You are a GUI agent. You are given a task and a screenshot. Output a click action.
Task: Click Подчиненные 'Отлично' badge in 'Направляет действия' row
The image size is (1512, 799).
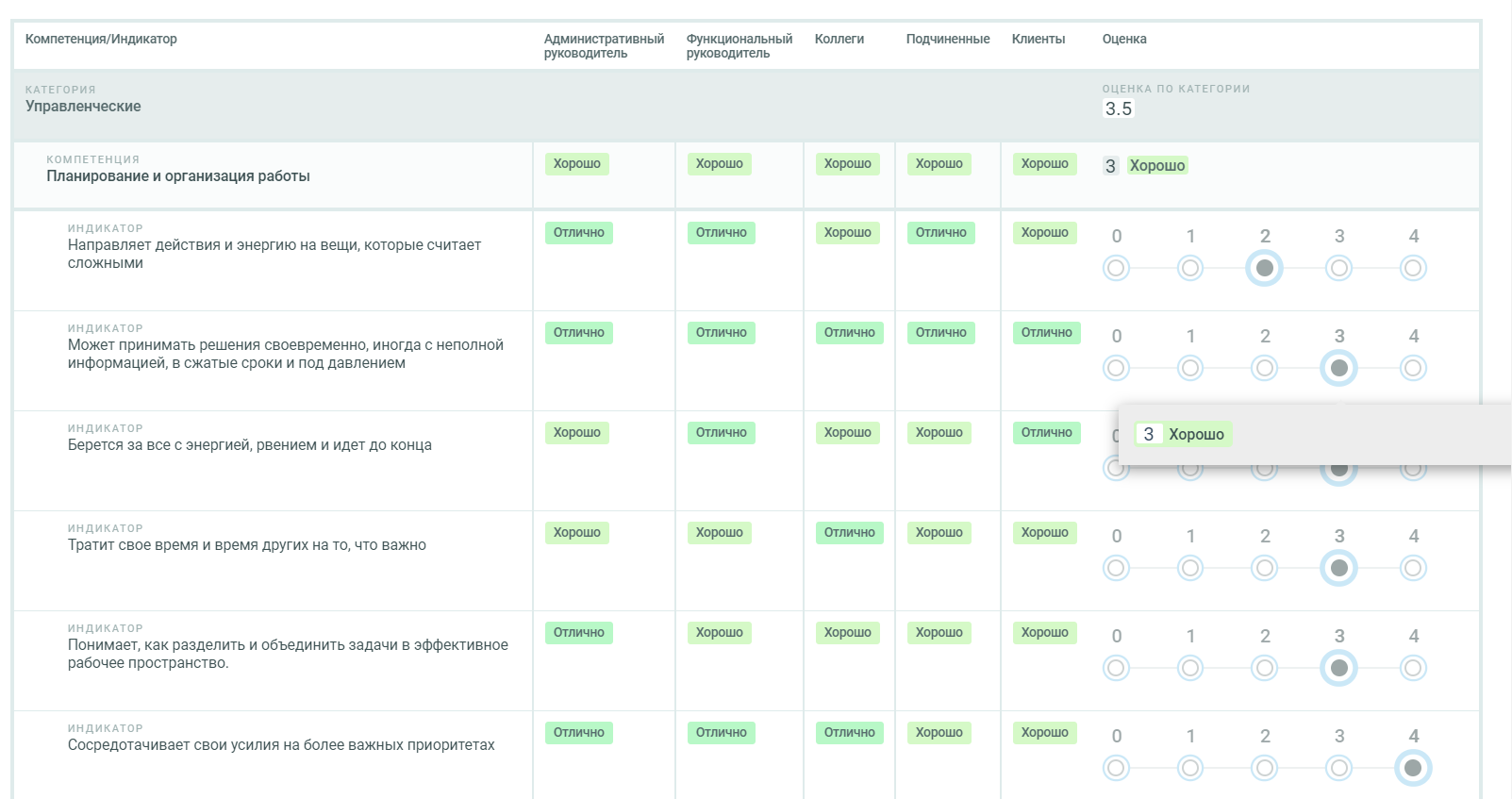point(941,233)
